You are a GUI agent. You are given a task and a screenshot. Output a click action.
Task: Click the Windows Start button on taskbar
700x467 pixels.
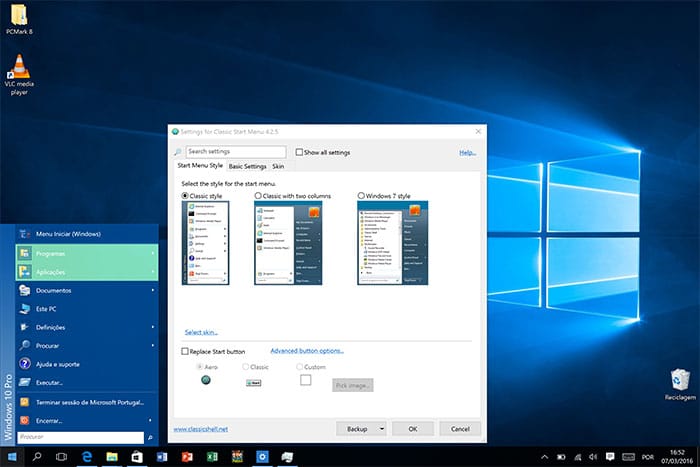pos(12,456)
